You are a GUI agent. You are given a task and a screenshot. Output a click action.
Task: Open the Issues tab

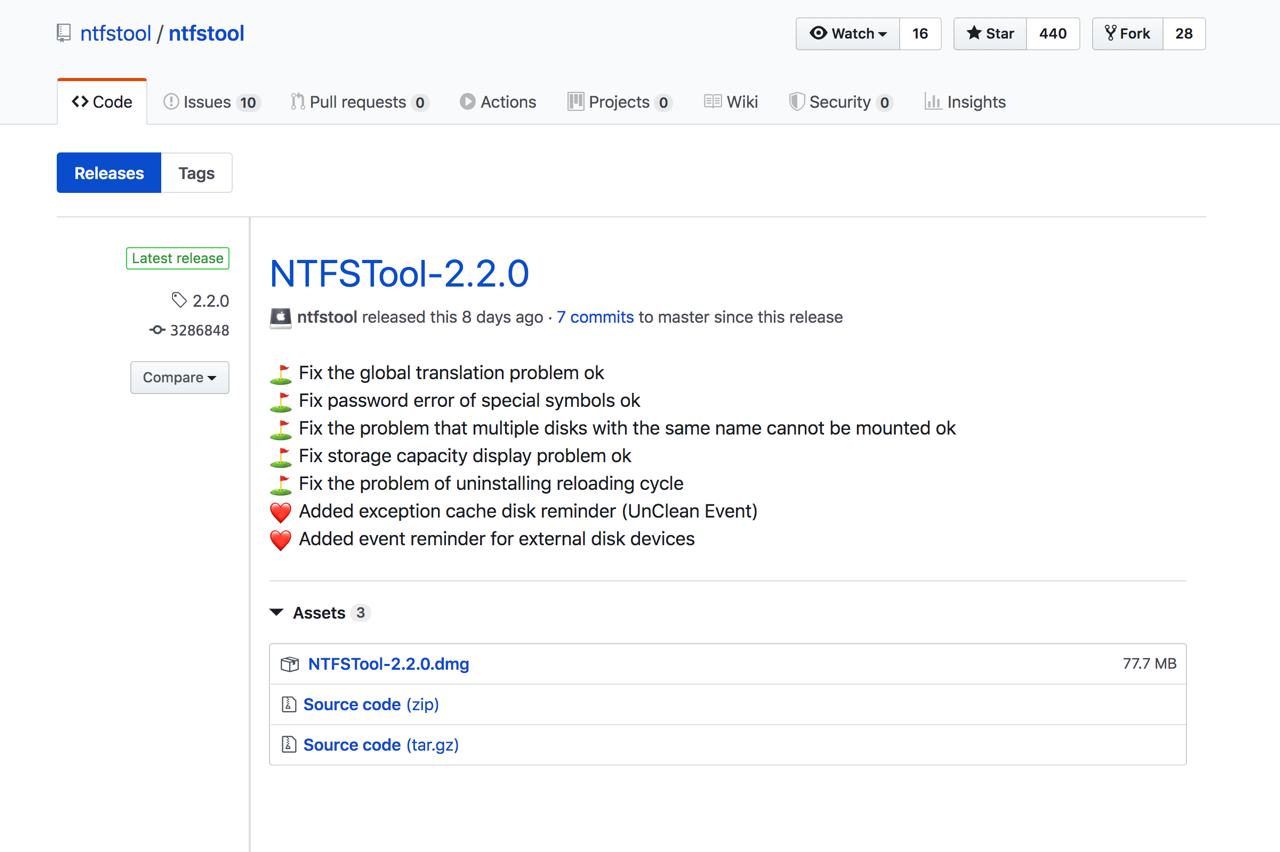pyautogui.click(x=211, y=102)
